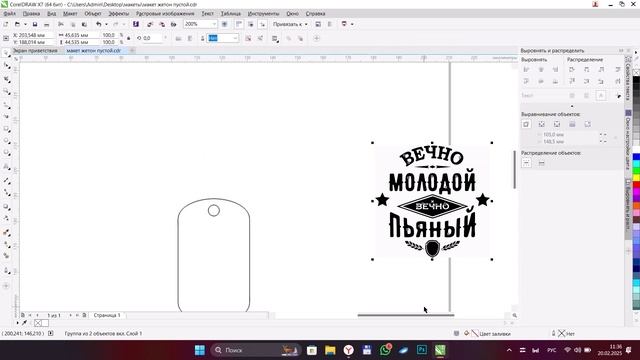Pick the red swatch in color palette
The width and height of the screenshot is (640, 360).
pos(636,185)
